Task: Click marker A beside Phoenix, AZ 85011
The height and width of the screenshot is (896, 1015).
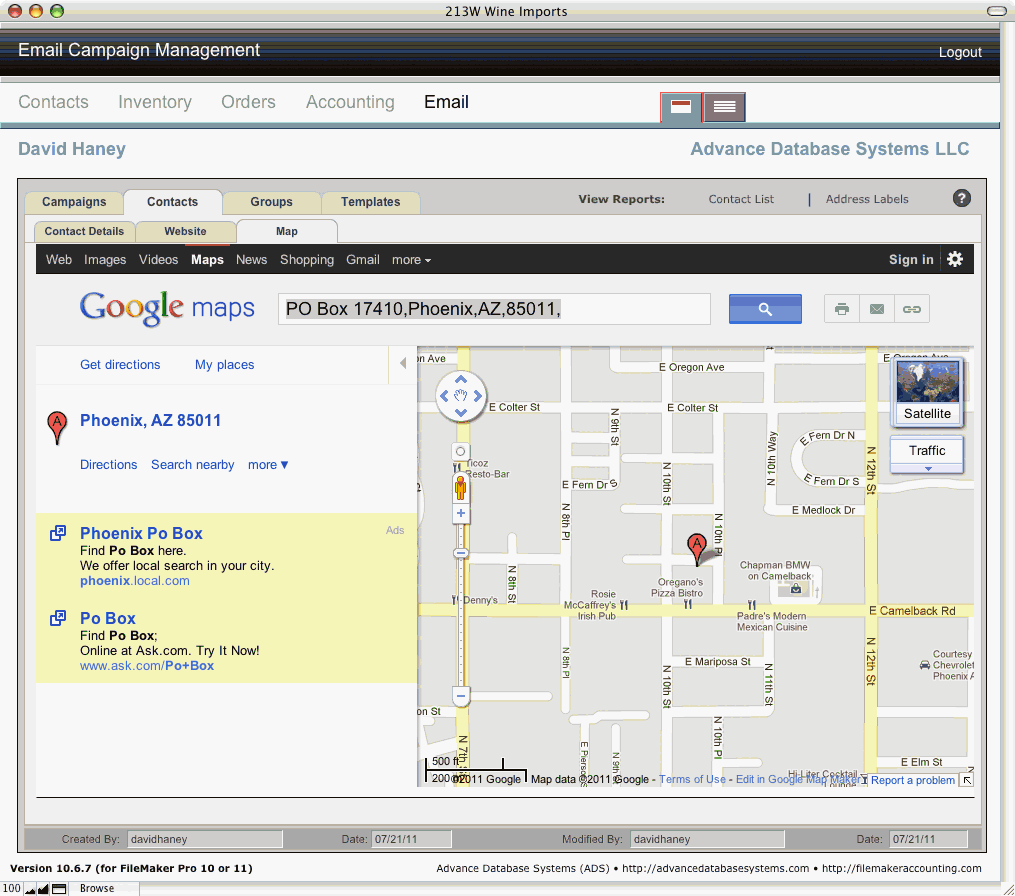Action: point(57,427)
